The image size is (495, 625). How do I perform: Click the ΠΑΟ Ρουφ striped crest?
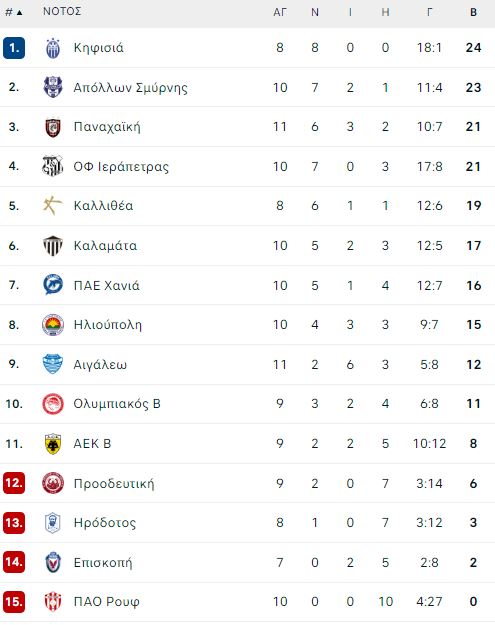(53, 601)
